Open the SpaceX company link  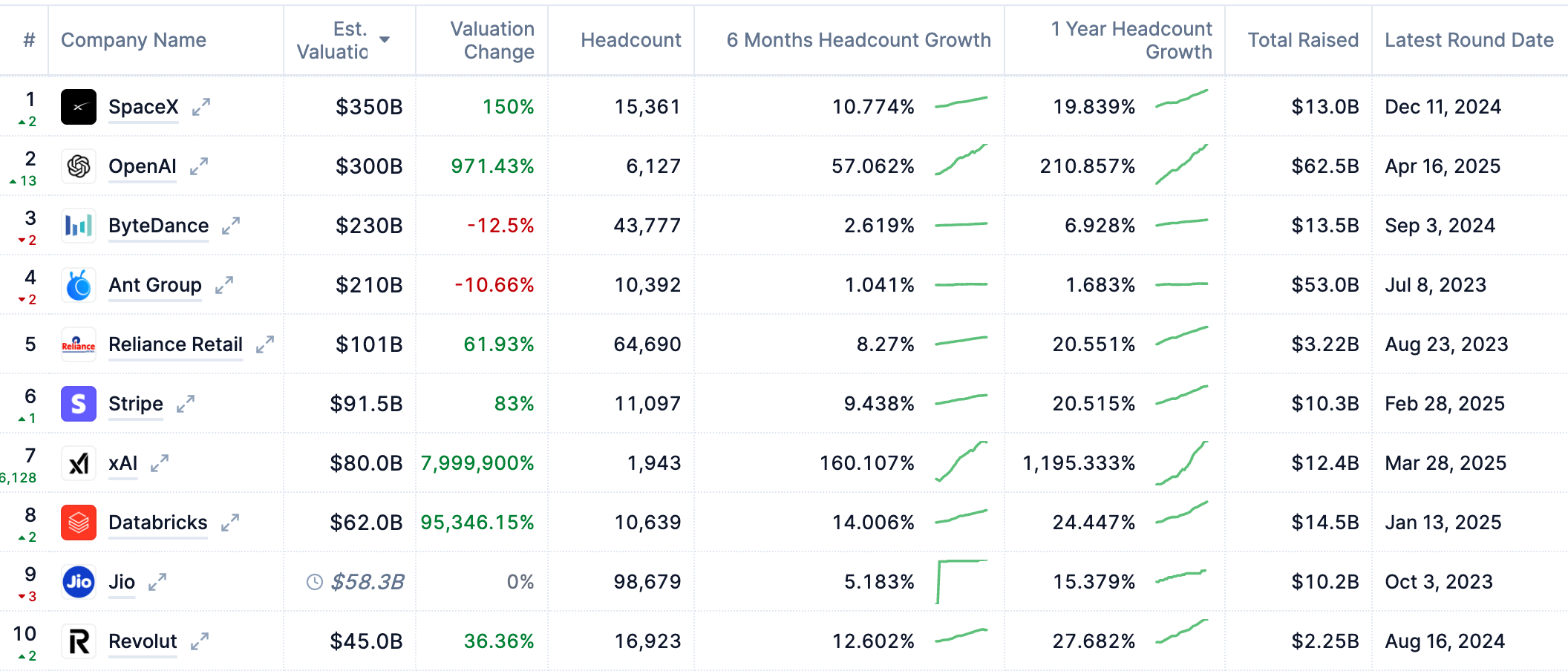143,107
